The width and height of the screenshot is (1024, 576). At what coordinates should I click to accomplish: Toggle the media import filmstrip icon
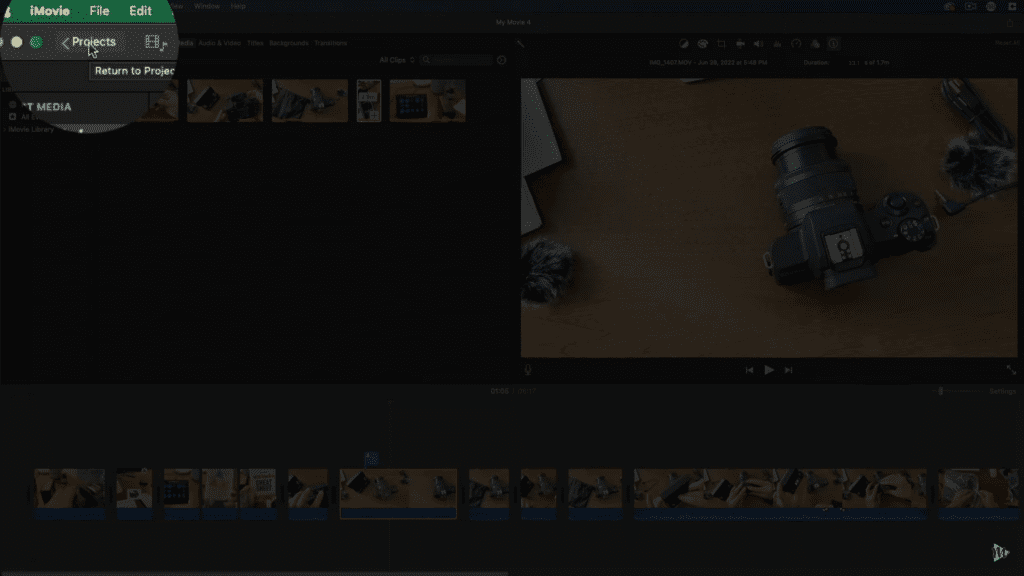[155, 43]
